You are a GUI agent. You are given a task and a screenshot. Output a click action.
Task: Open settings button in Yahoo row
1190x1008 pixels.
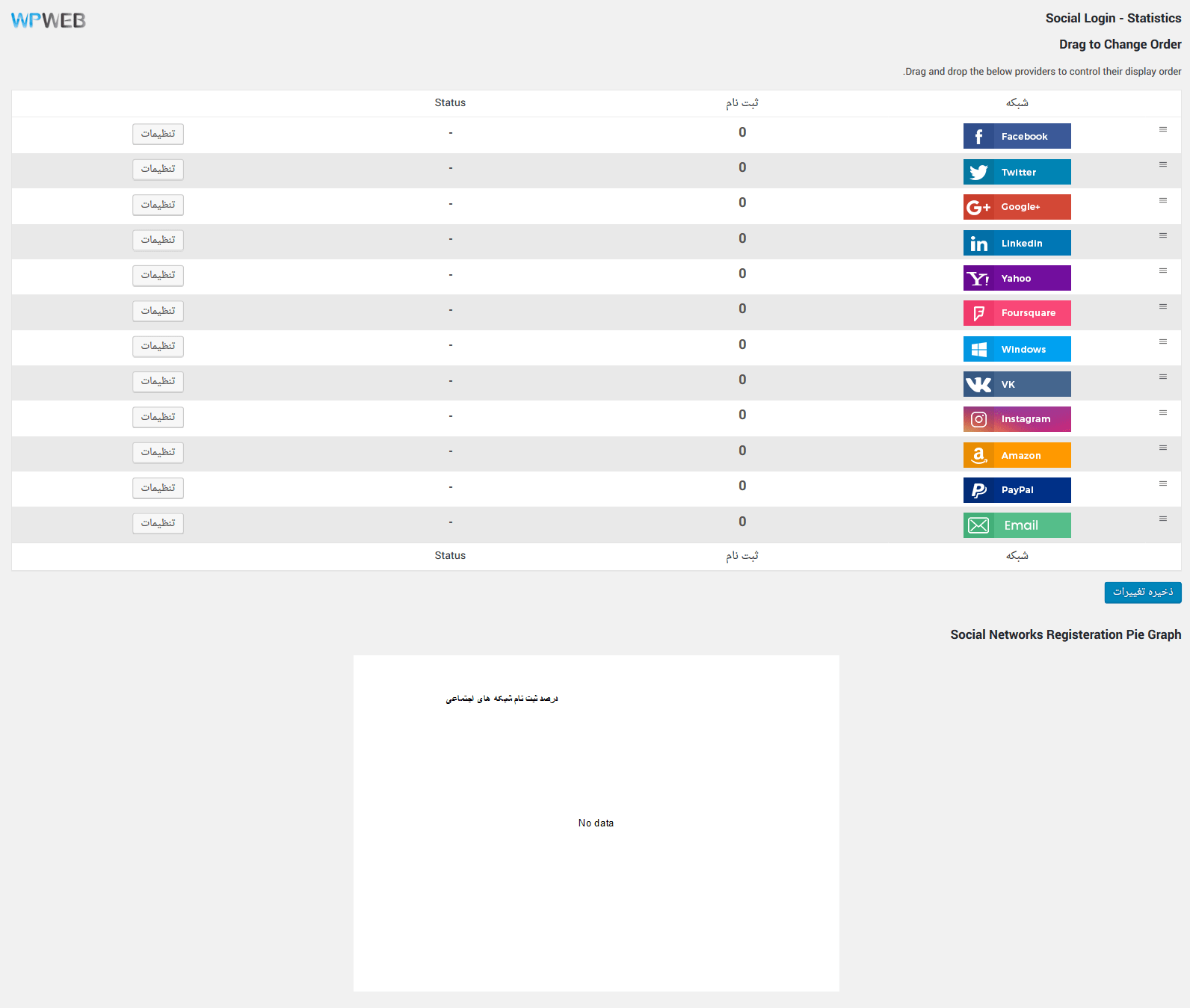coord(158,275)
